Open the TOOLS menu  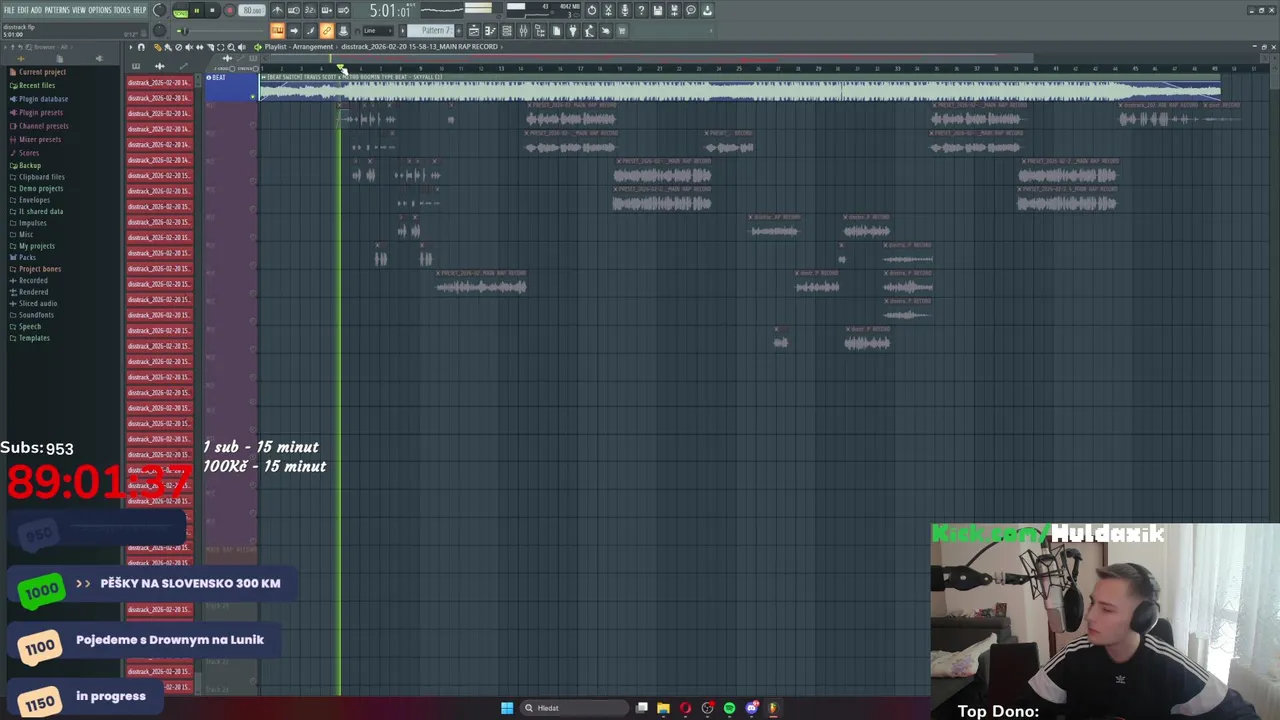pos(122,10)
